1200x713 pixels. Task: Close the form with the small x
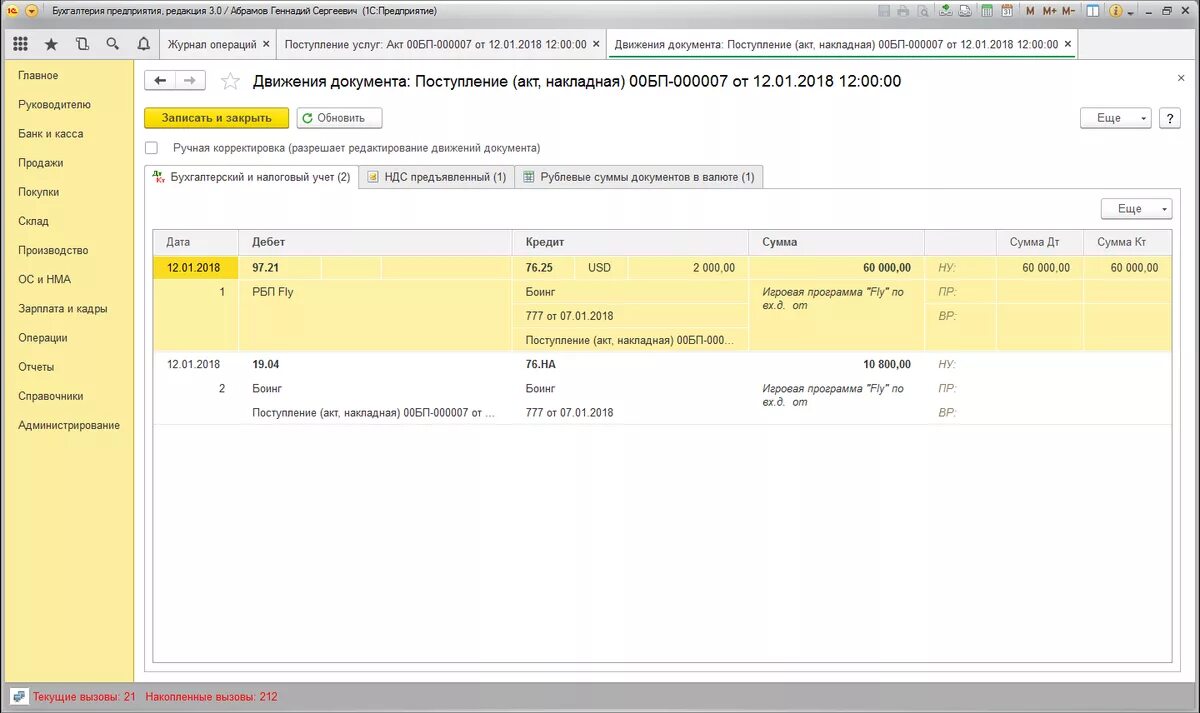pyautogui.click(x=1180, y=77)
